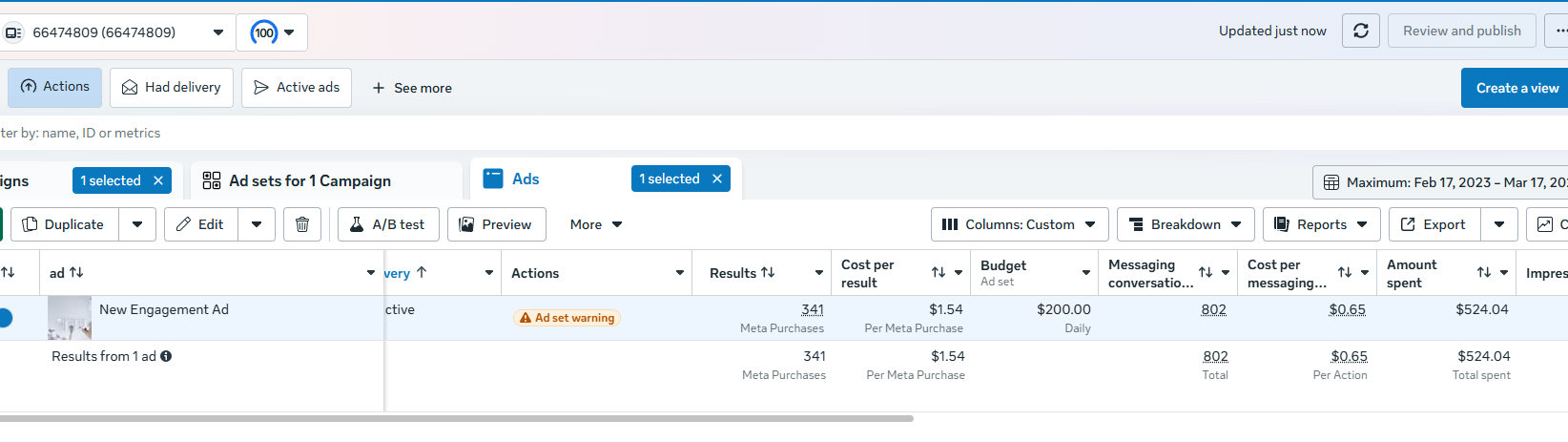The image size is (1568, 442).
Task: Refresh the ads data
Action: pos(1361,31)
